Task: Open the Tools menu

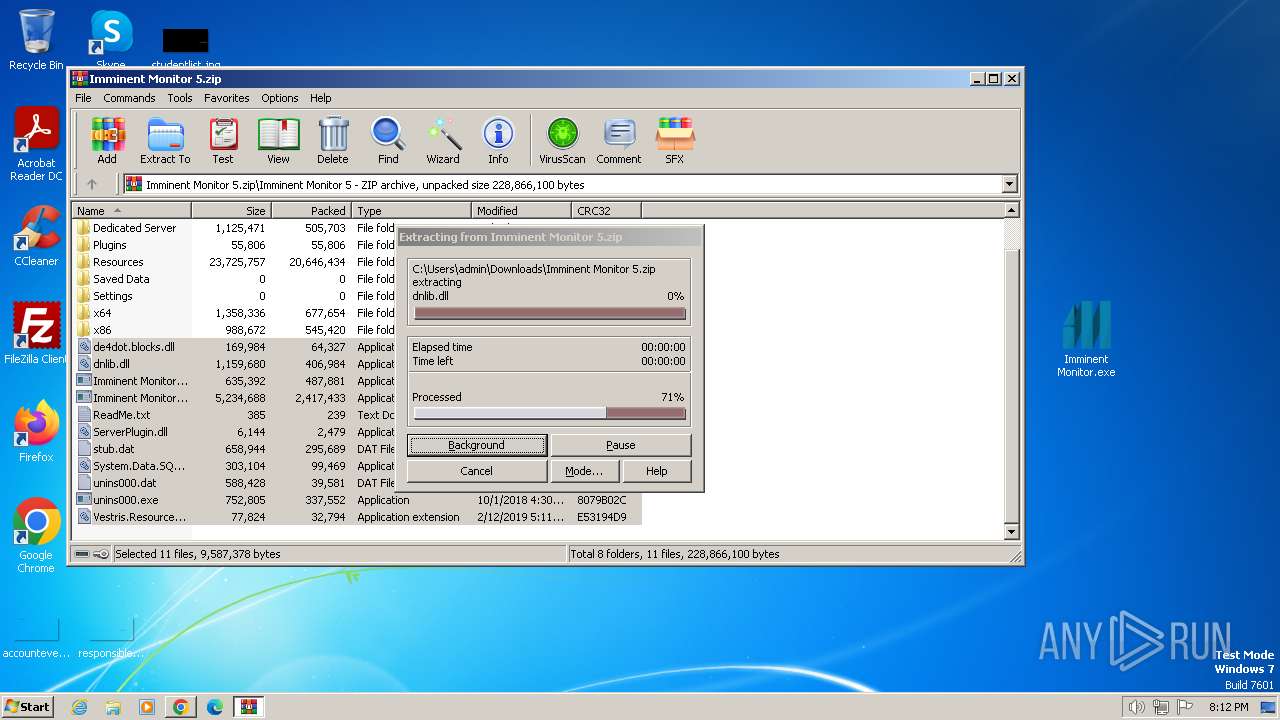Action: pos(180,98)
